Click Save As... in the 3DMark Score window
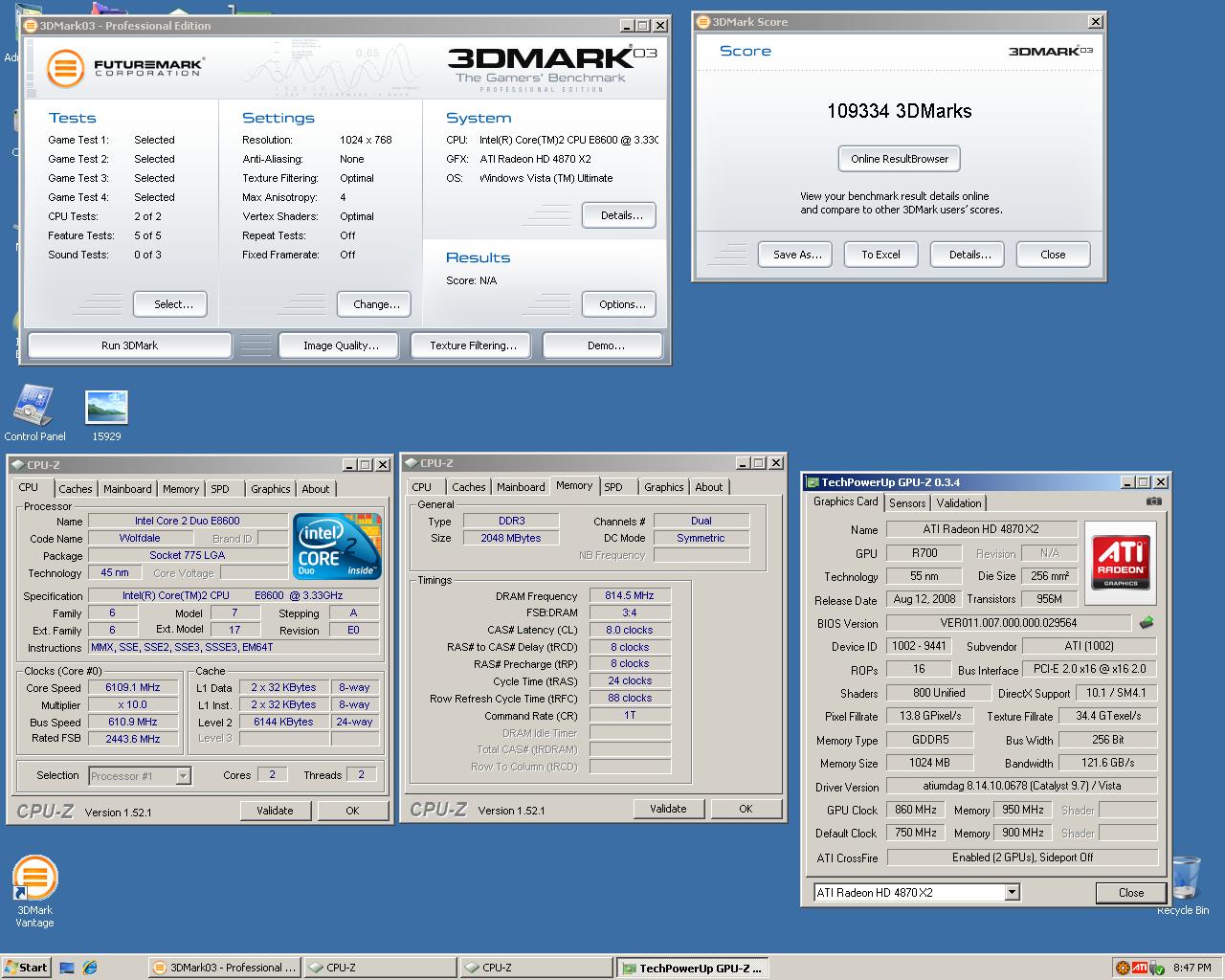1225x980 pixels. 796,255
